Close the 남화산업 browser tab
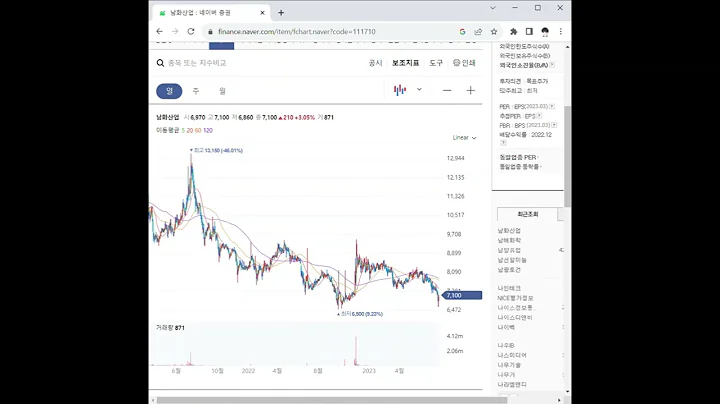 coord(263,13)
